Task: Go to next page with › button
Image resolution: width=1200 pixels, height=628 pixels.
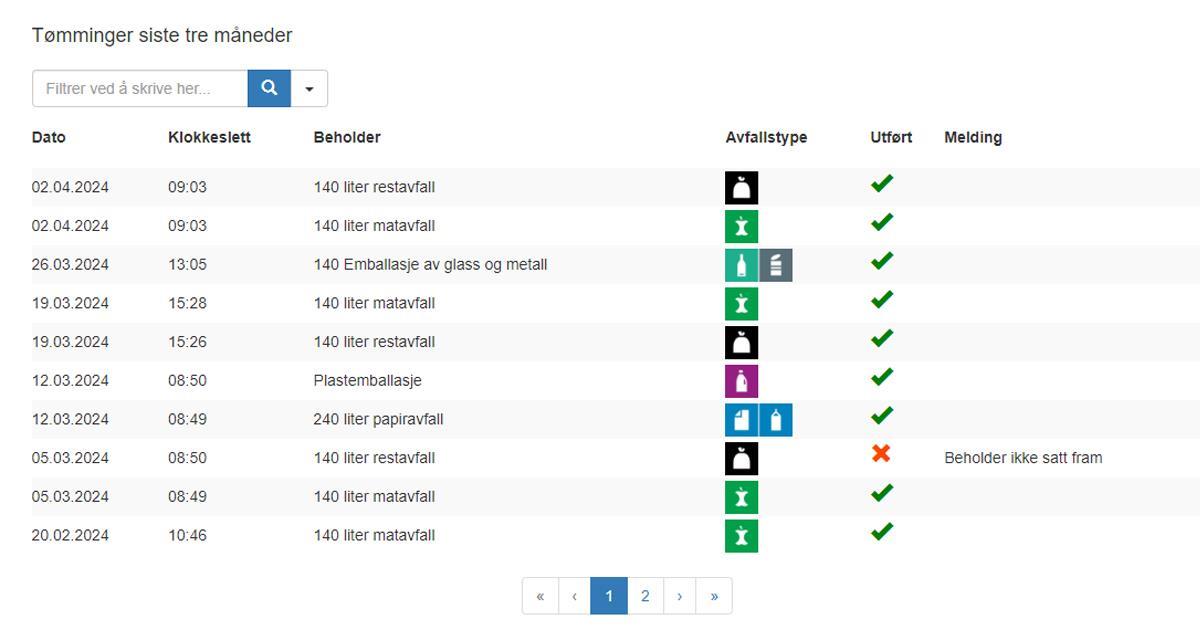Action: [679, 596]
